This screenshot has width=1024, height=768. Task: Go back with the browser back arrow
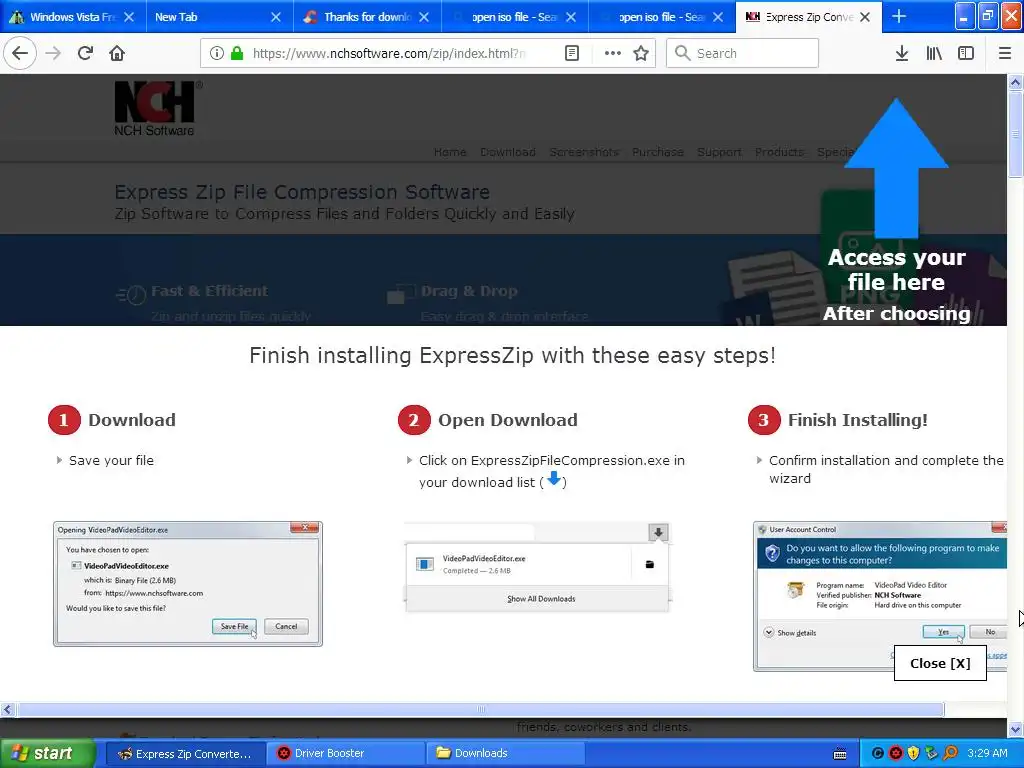tap(20, 53)
